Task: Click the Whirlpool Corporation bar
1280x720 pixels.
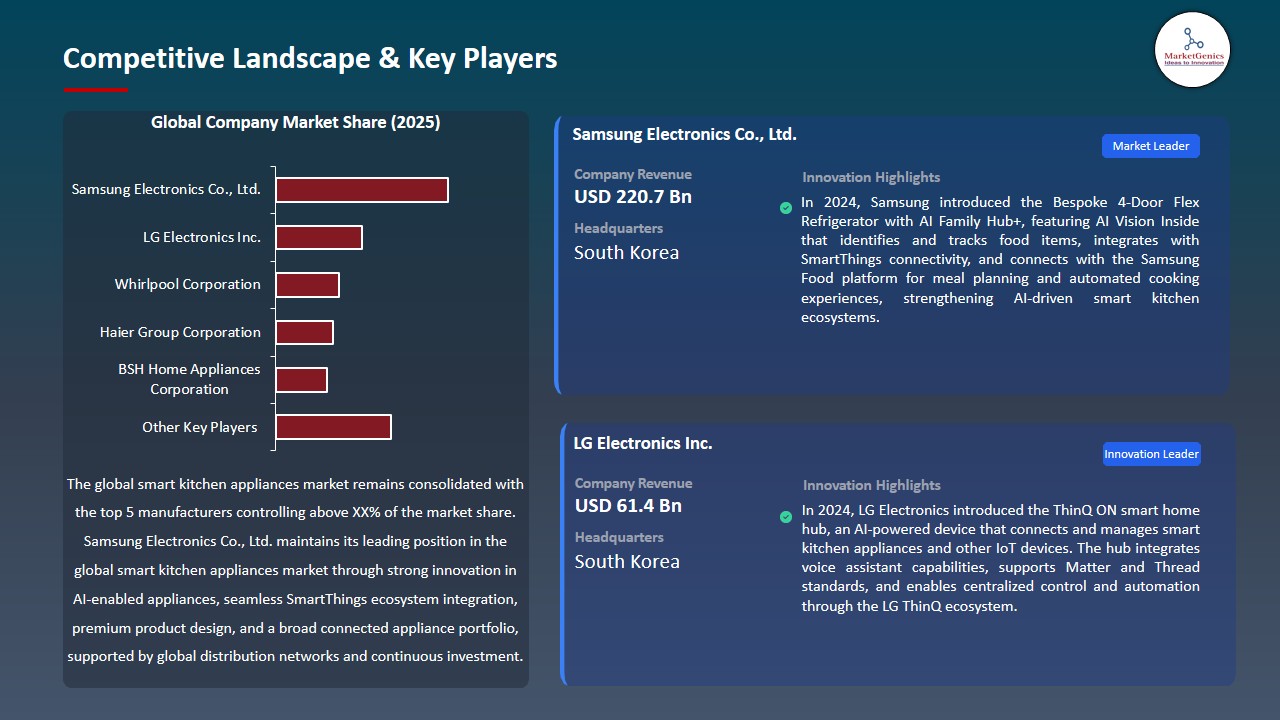Action: [x=308, y=284]
